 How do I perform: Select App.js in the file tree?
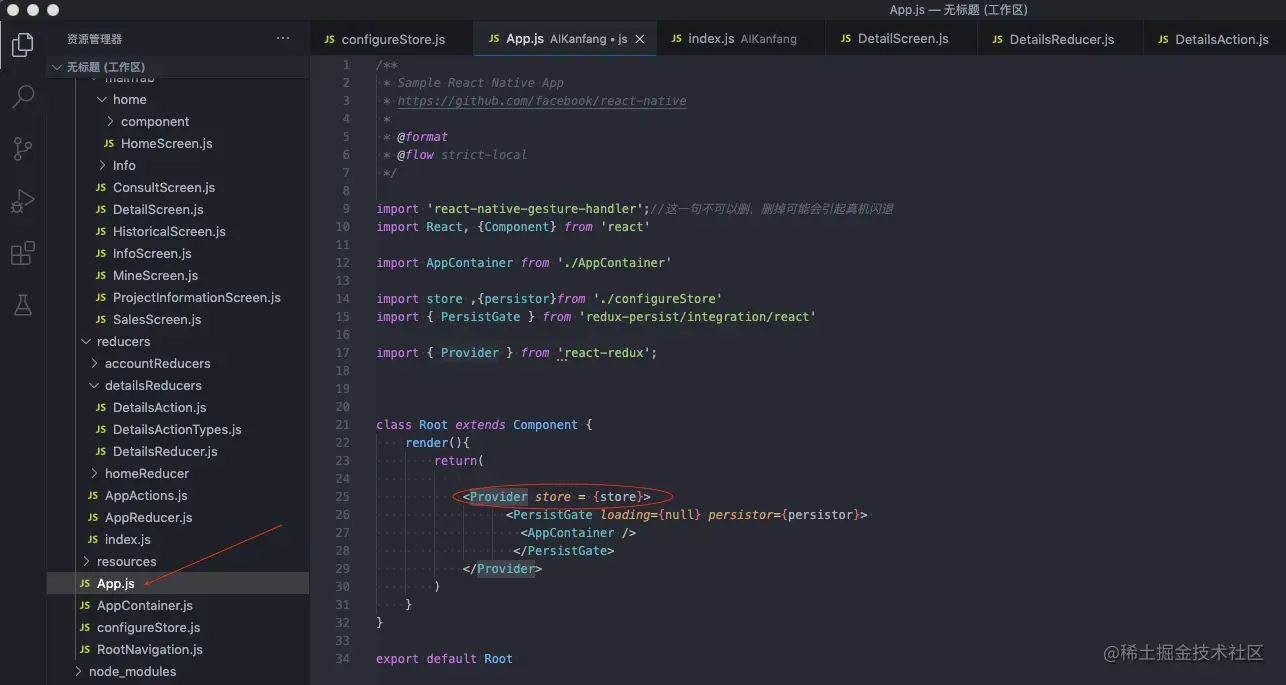coord(178,583)
